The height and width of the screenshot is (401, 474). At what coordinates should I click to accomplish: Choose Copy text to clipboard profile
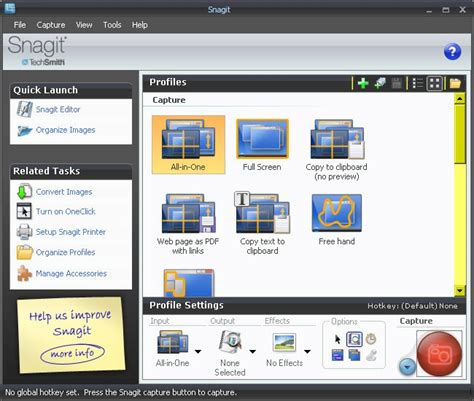tap(262, 223)
